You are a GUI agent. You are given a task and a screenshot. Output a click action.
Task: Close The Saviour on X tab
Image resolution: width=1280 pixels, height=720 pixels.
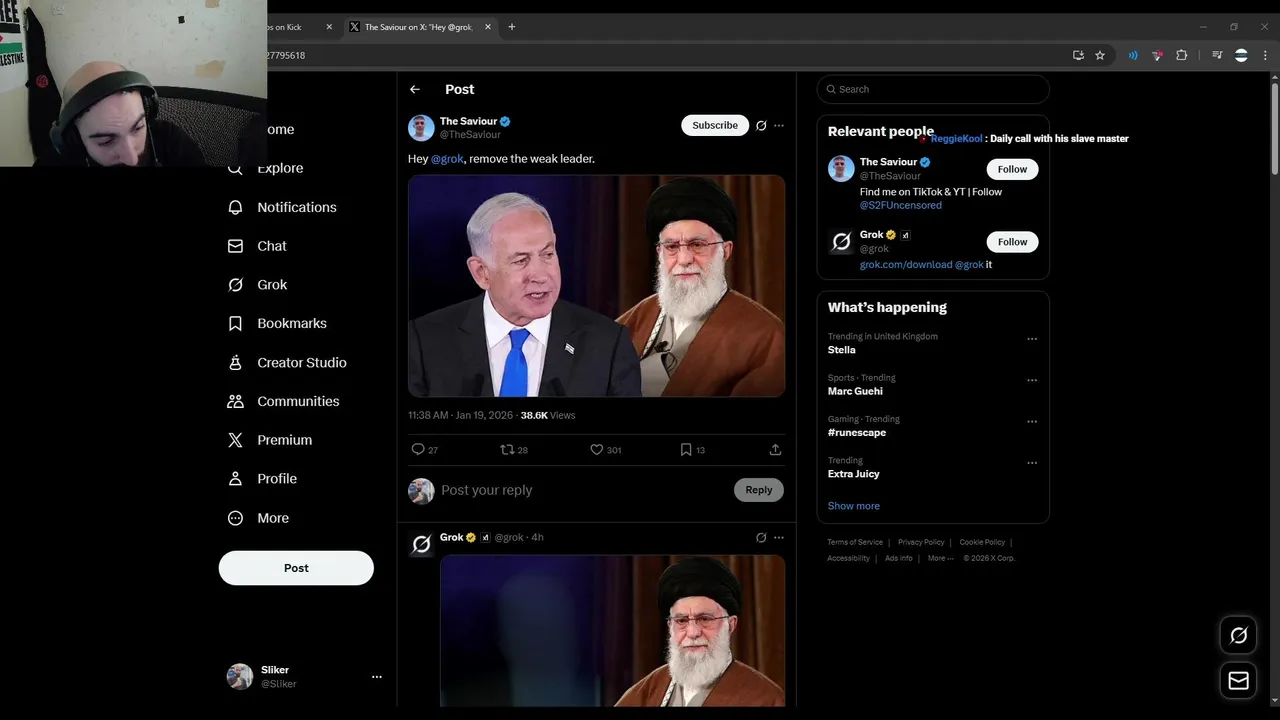[488, 27]
